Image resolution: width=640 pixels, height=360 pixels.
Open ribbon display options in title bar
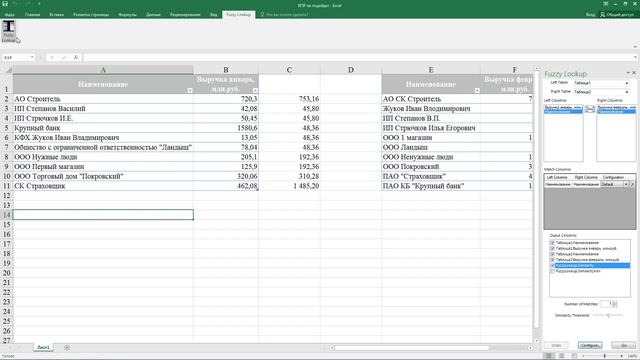tap(606, 4)
